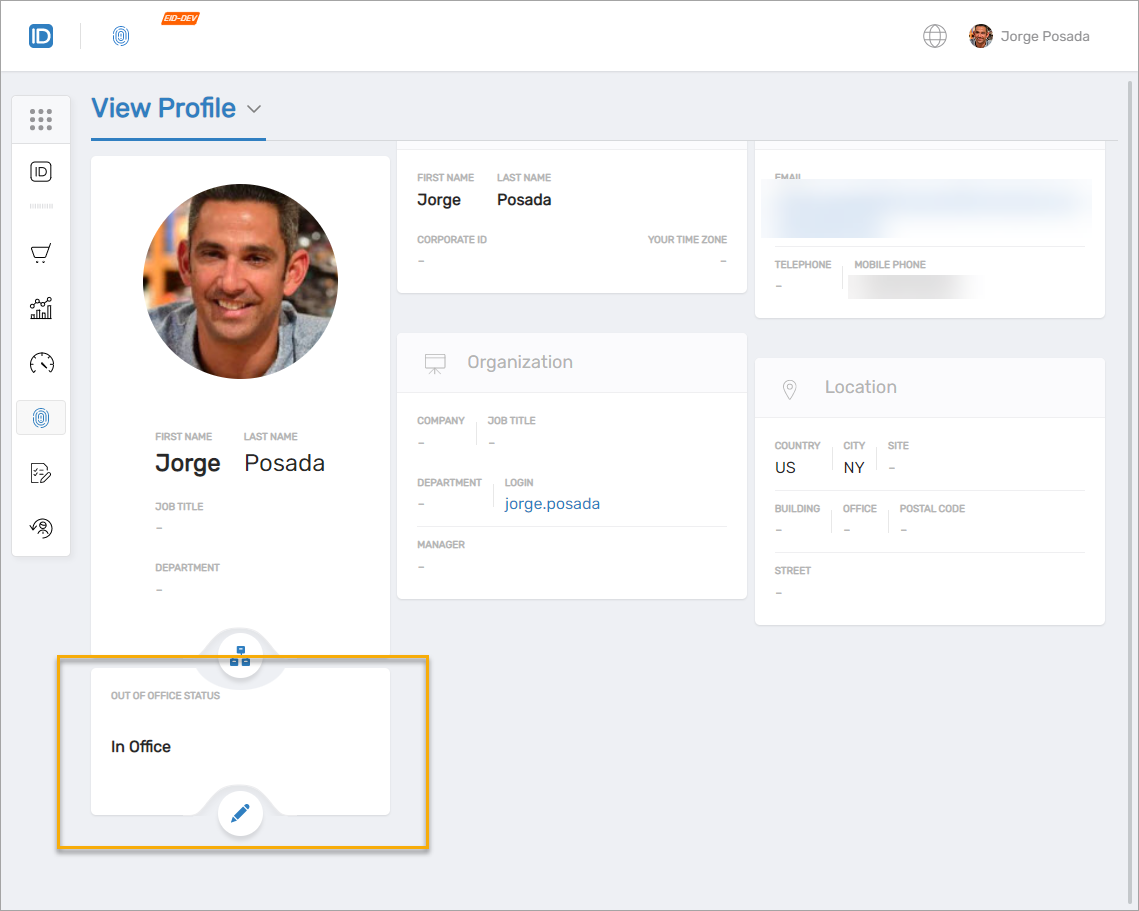Expand the View Profile dropdown
The image size is (1139, 911).
tap(253, 108)
